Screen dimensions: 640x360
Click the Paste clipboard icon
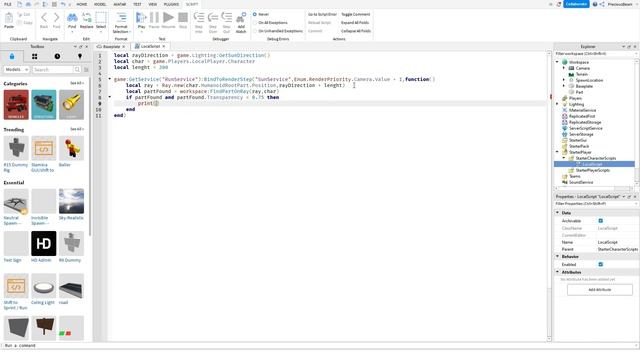(x=9, y=18)
